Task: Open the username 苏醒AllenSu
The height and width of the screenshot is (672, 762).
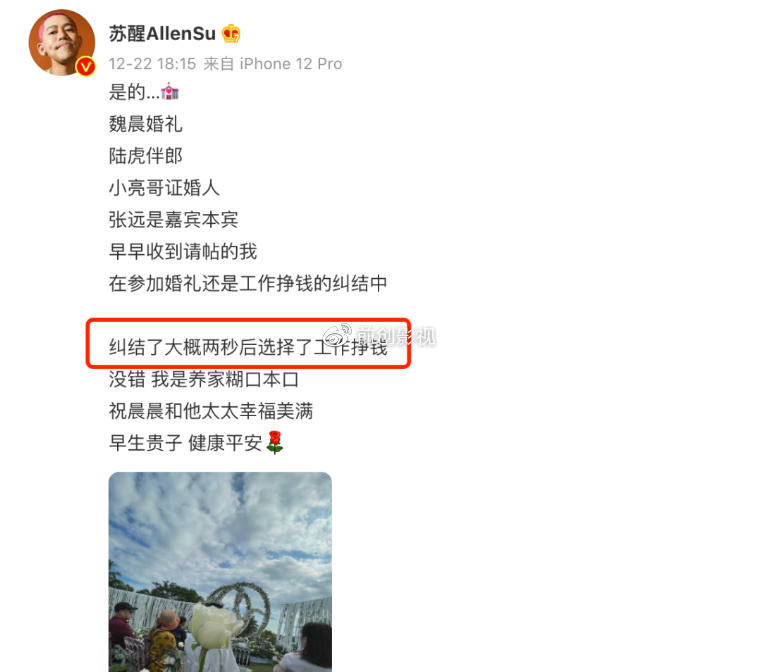Action: 162,34
